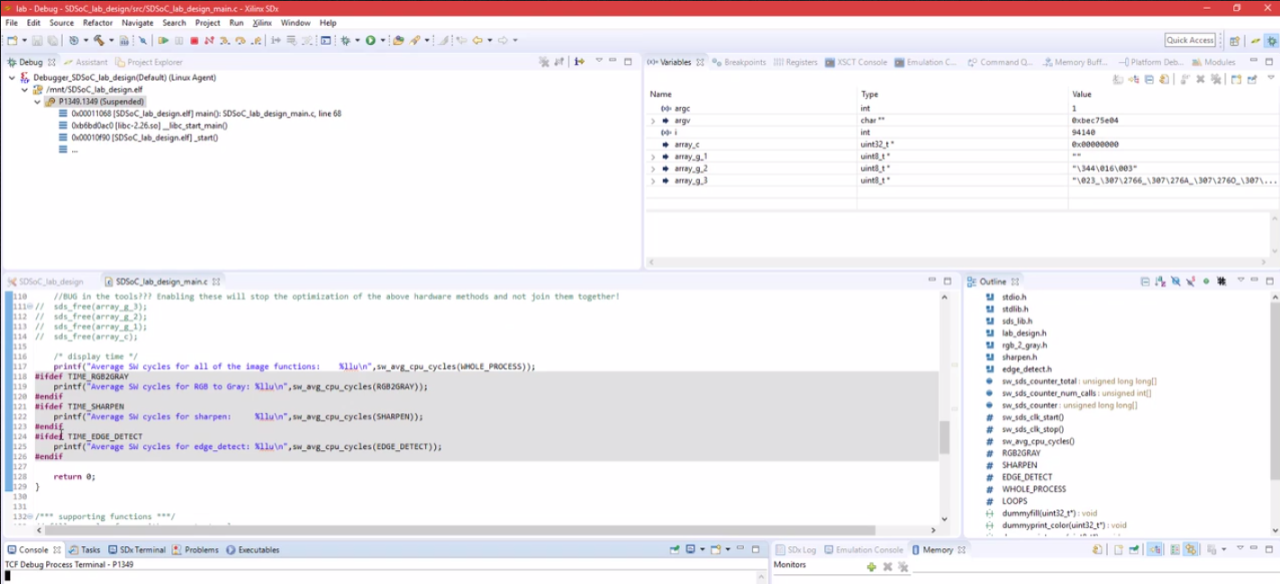Screen dimensions: 1280x584
Task: Expand the array_g_2 variable row
Action: [653, 168]
